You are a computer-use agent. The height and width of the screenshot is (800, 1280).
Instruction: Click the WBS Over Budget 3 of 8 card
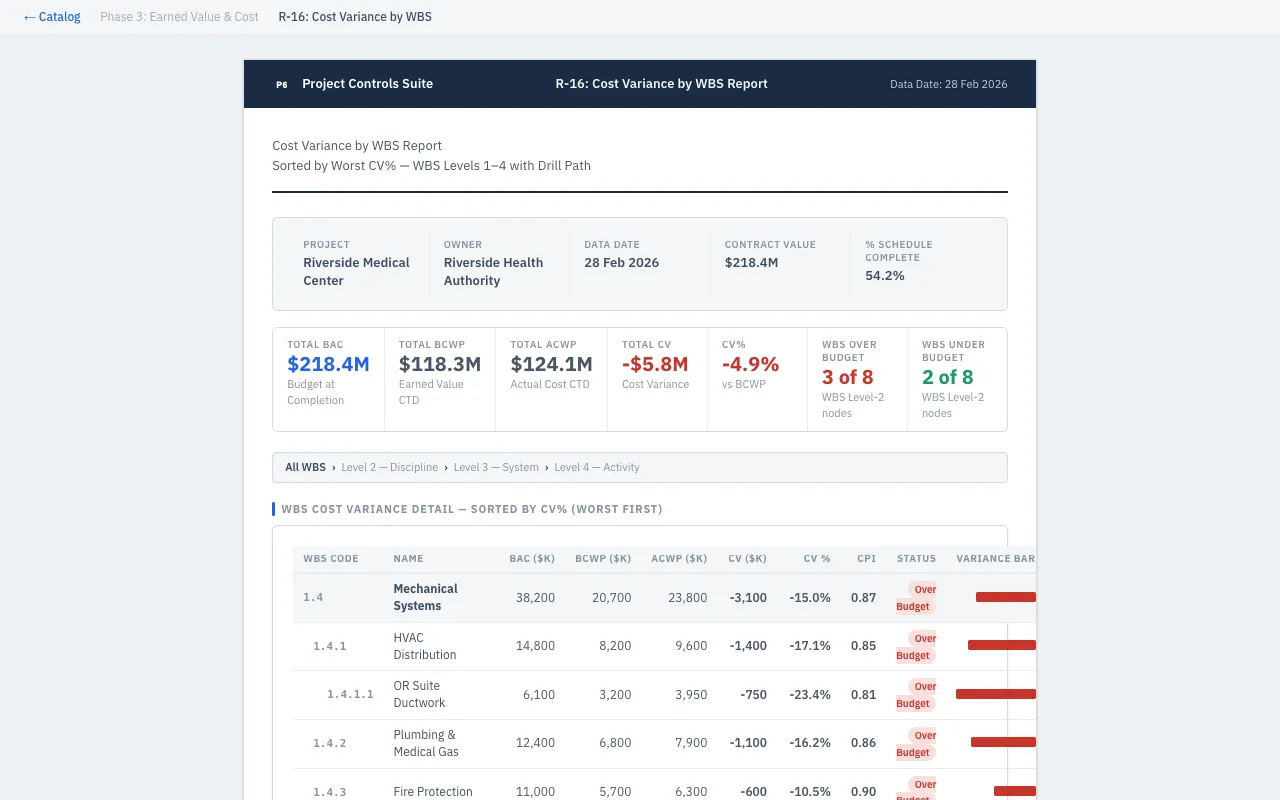(857, 379)
